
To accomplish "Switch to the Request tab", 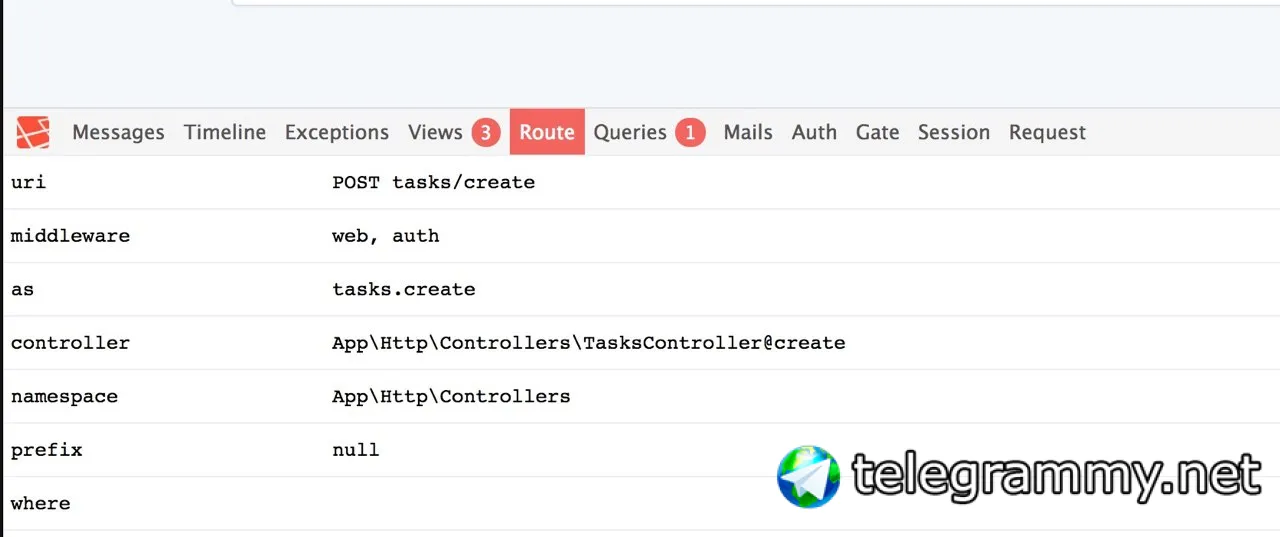I will [x=1047, y=132].
